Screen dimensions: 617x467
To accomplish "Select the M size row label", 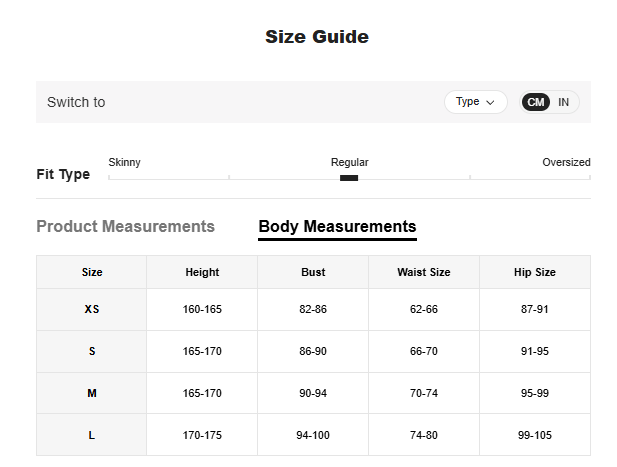I will tap(92, 394).
